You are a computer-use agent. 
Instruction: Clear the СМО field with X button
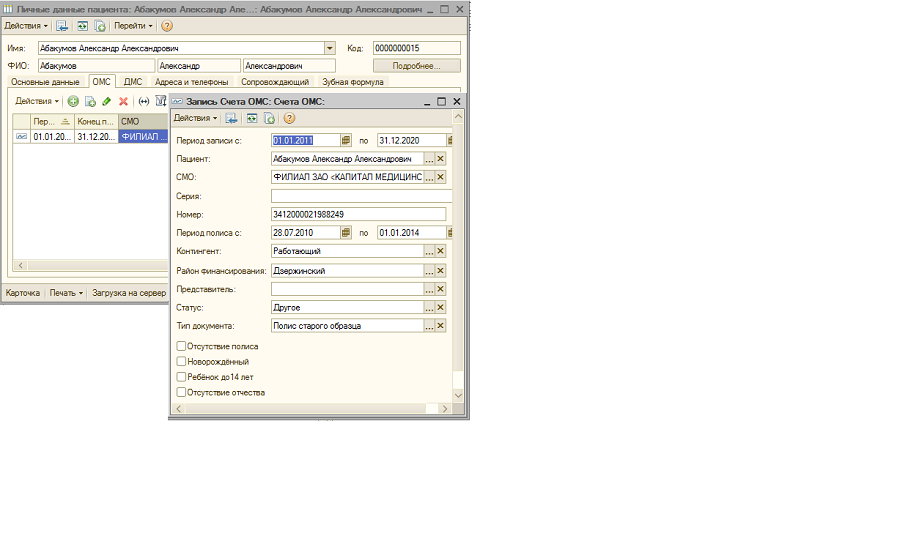pos(440,177)
